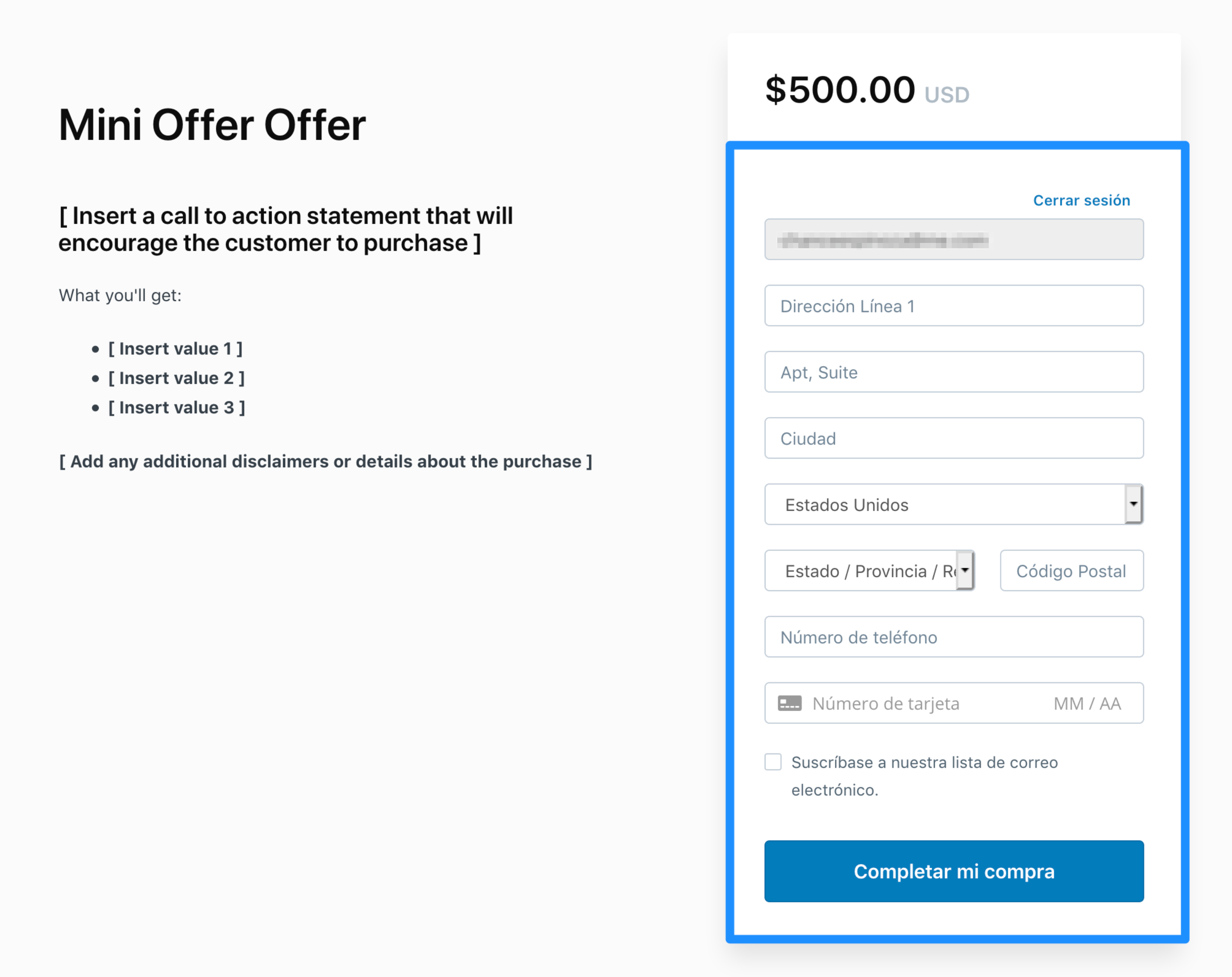Click the state dropdown arrow button

click(x=965, y=570)
